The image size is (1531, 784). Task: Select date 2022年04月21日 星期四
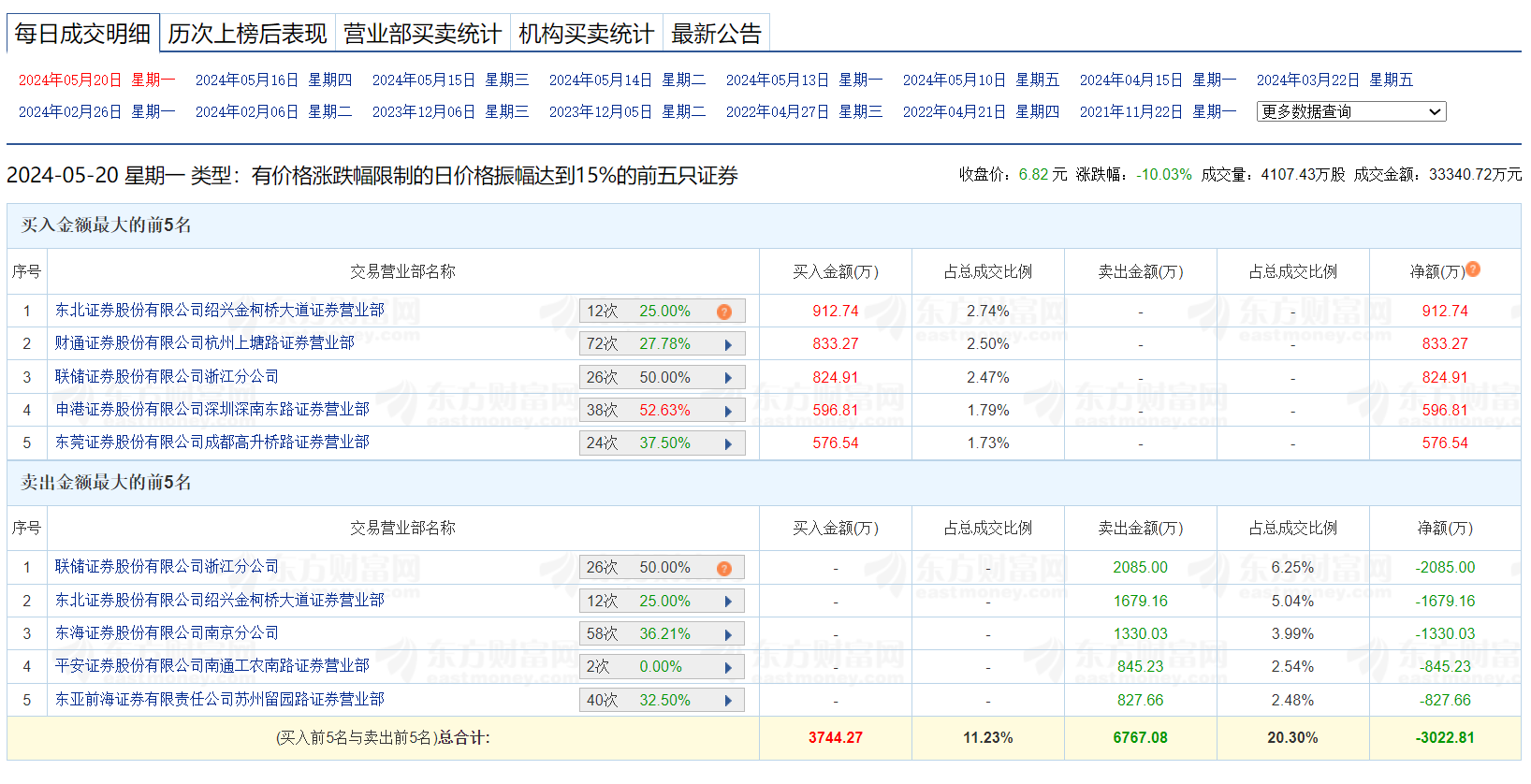coord(981,112)
